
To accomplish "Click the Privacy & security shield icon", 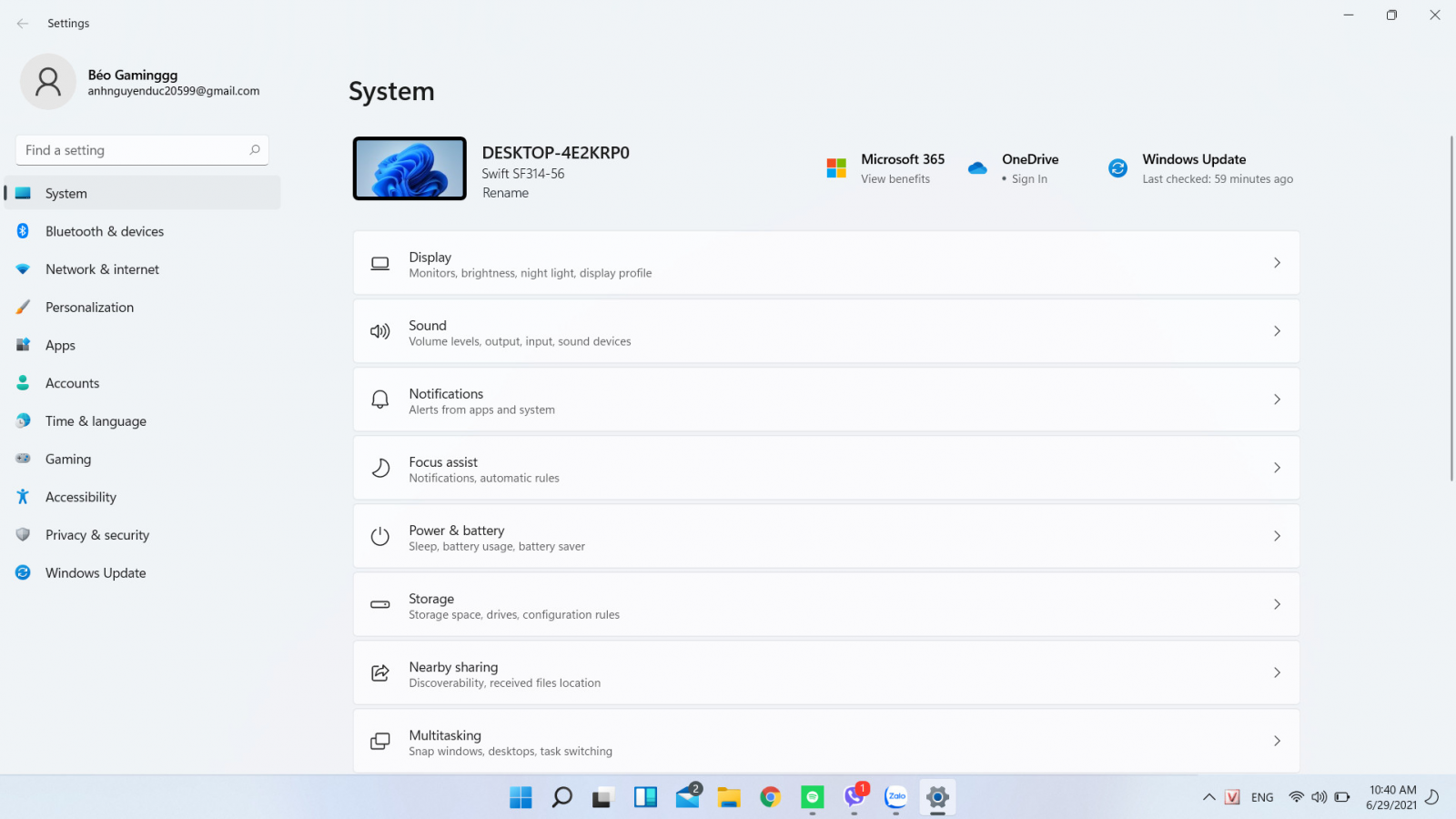I will point(23,535).
